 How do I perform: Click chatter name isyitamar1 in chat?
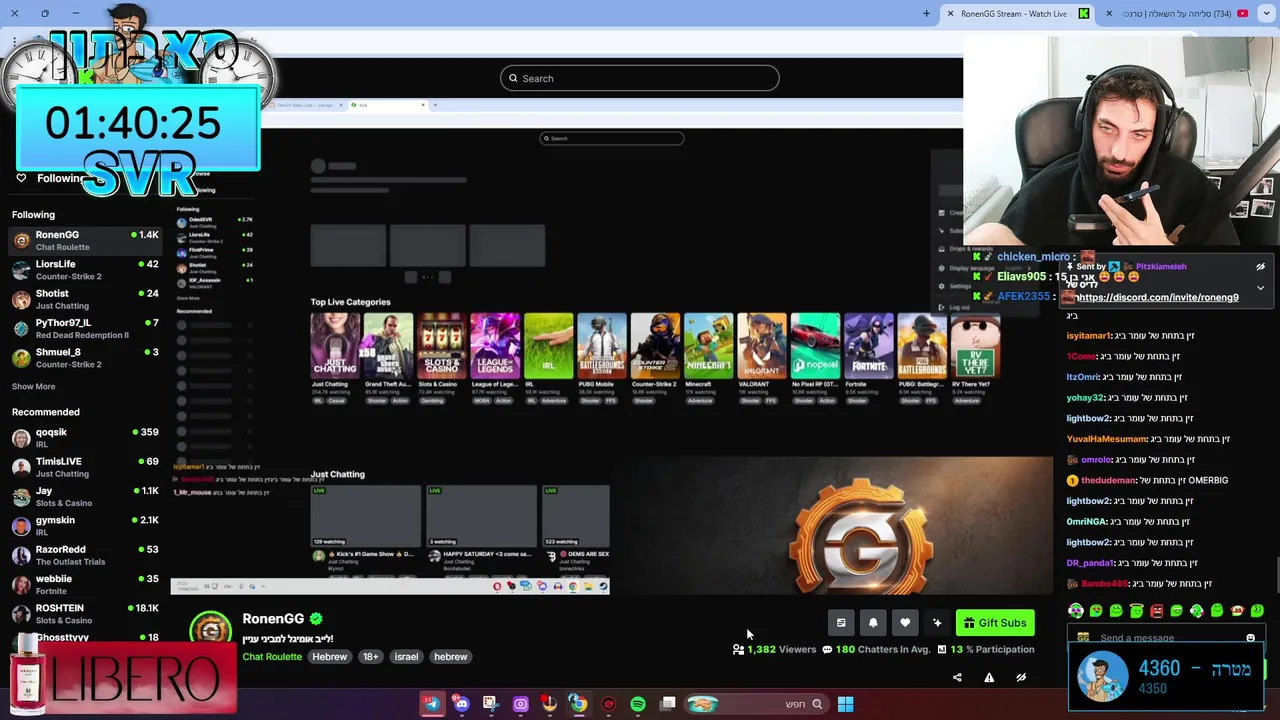(x=1089, y=336)
